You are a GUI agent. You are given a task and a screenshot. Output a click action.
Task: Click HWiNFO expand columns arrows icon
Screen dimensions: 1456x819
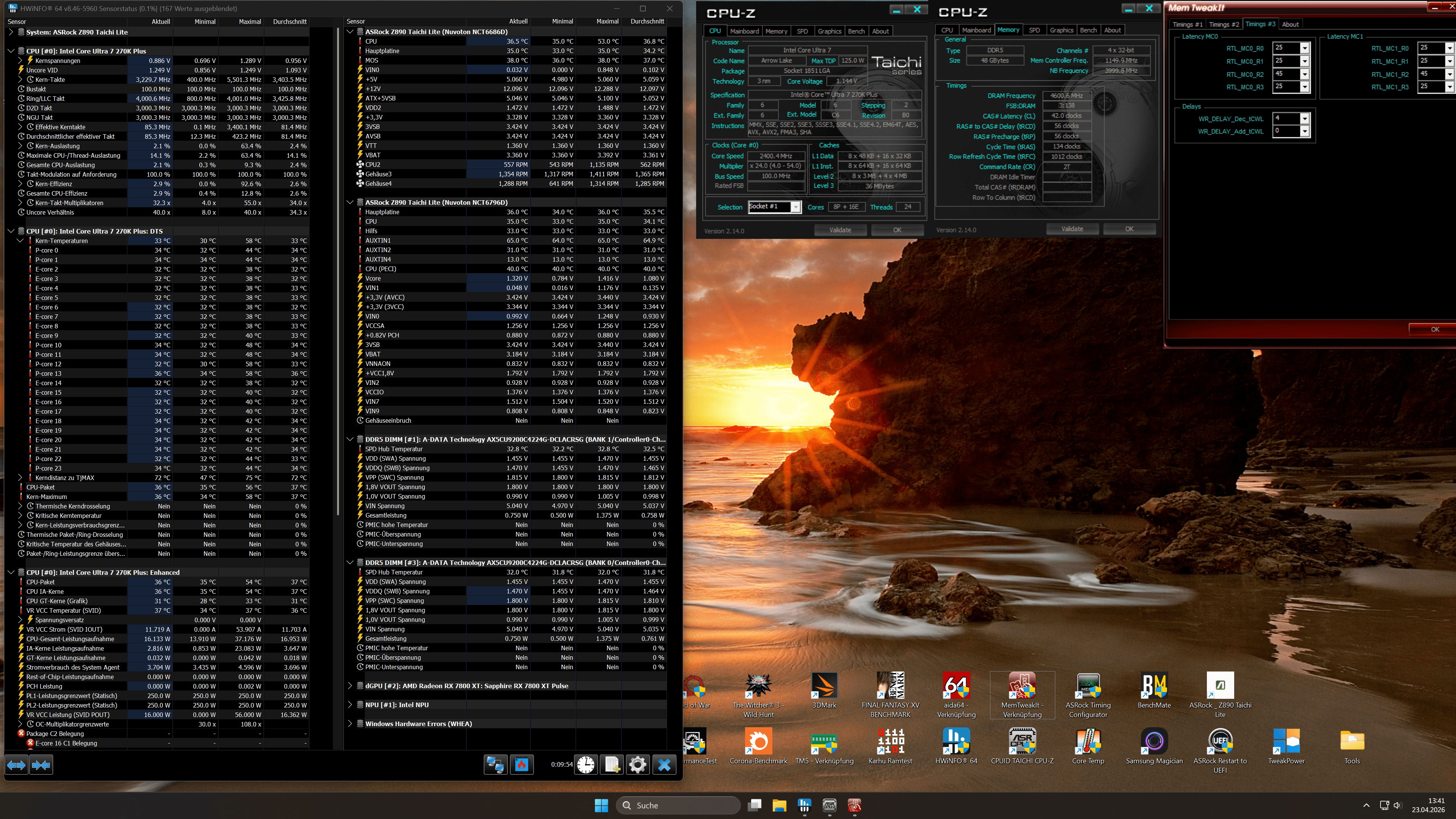pyautogui.click(x=16, y=765)
